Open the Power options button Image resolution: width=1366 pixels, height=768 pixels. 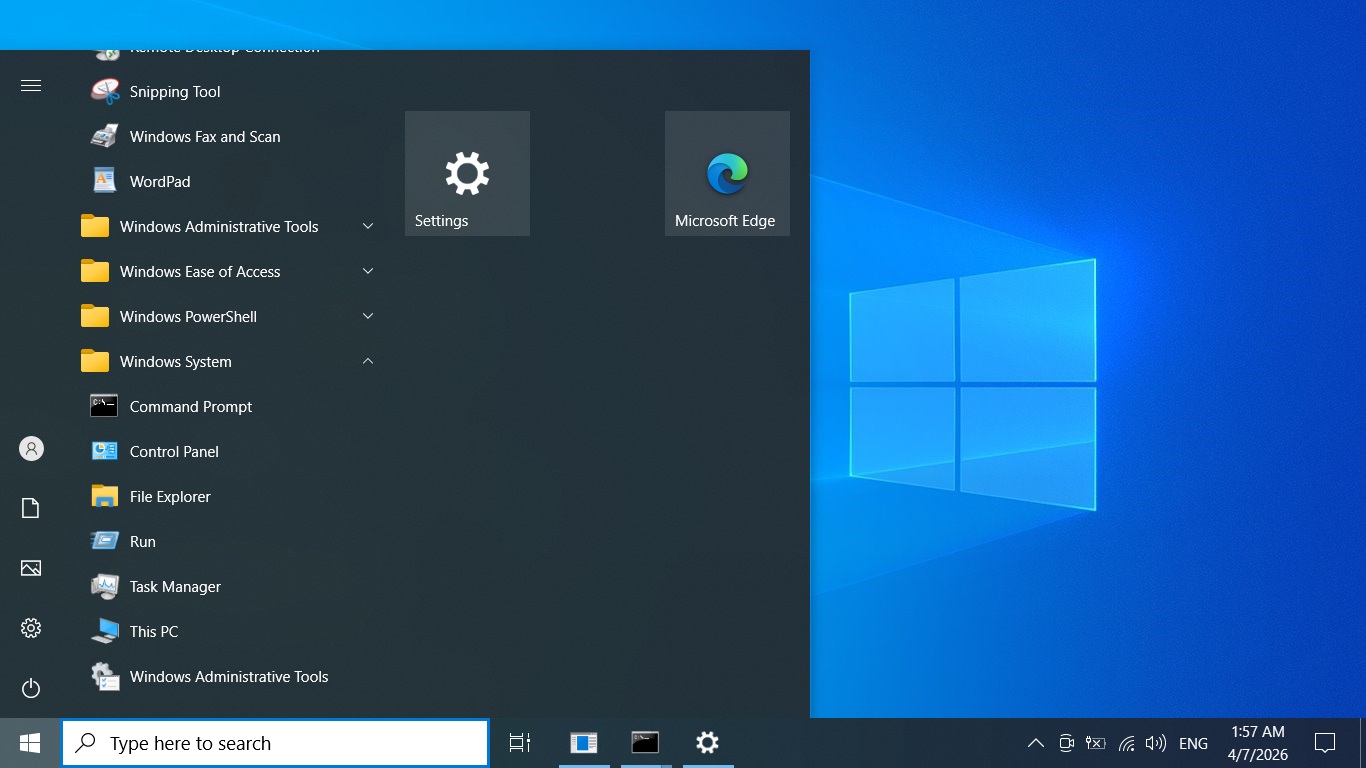coord(31,688)
